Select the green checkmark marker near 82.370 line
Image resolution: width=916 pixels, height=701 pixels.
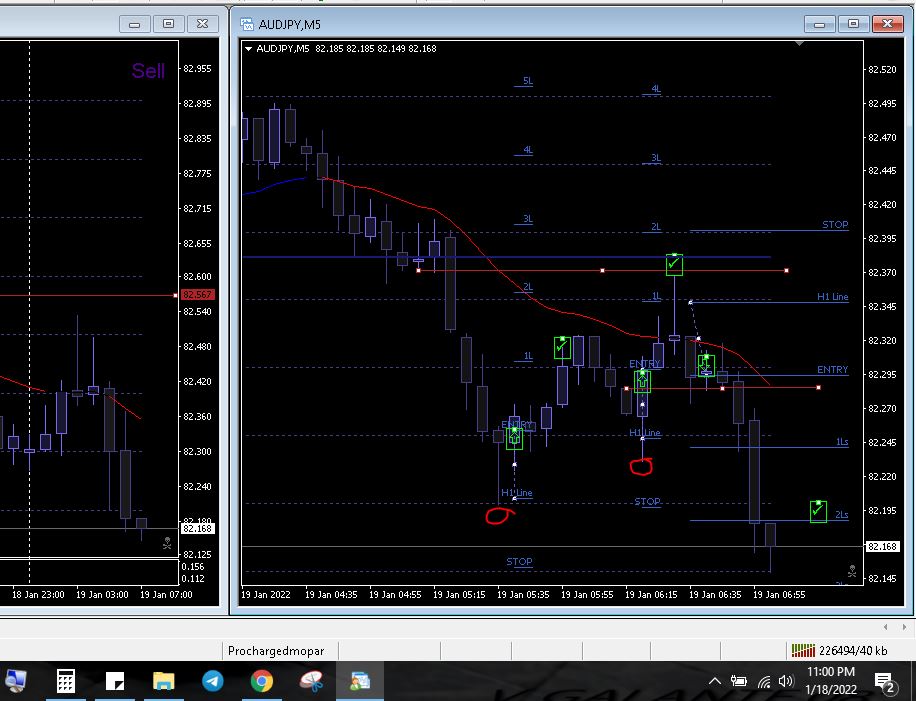pos(674,264)
